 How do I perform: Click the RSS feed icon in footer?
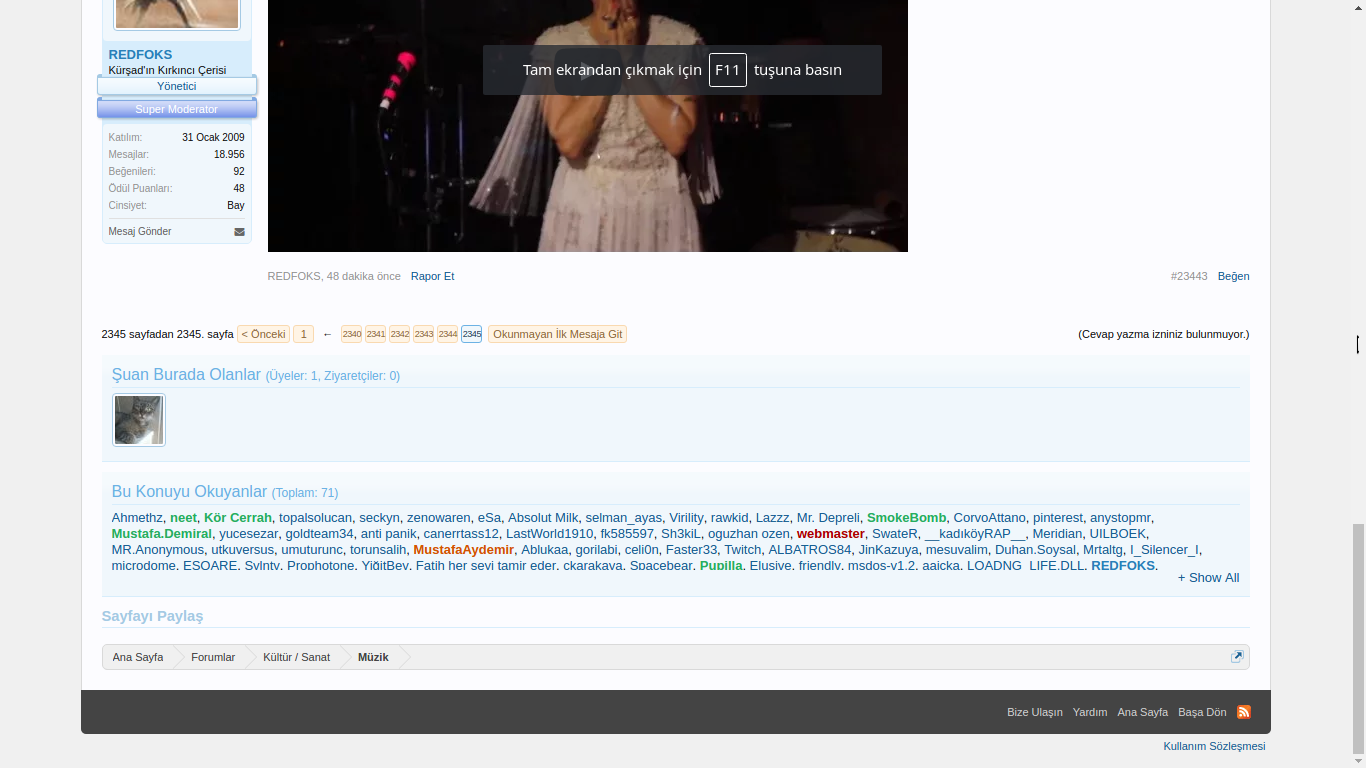click(1244, 712)
